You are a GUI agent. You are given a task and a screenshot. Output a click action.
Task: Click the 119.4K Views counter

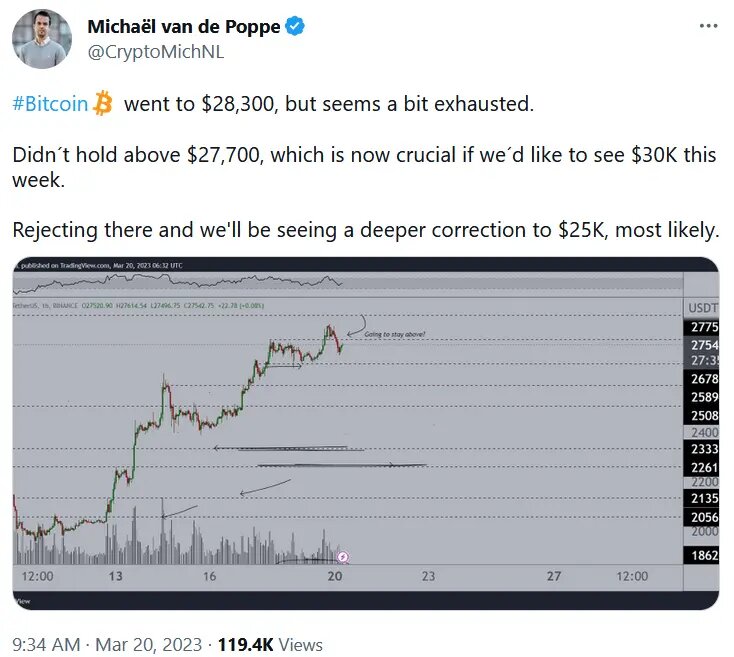[x=270, y=644]
